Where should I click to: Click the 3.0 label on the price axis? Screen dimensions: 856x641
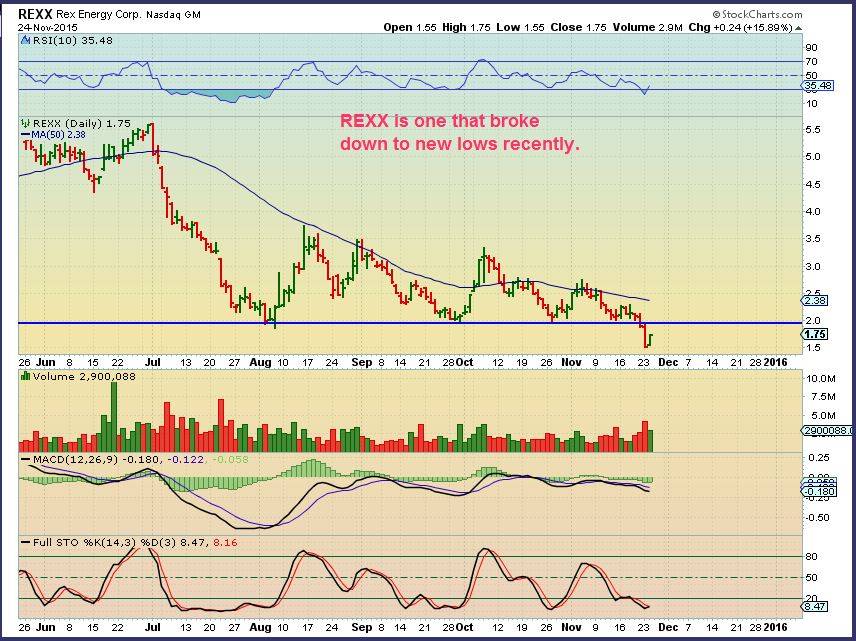point(812,266)
